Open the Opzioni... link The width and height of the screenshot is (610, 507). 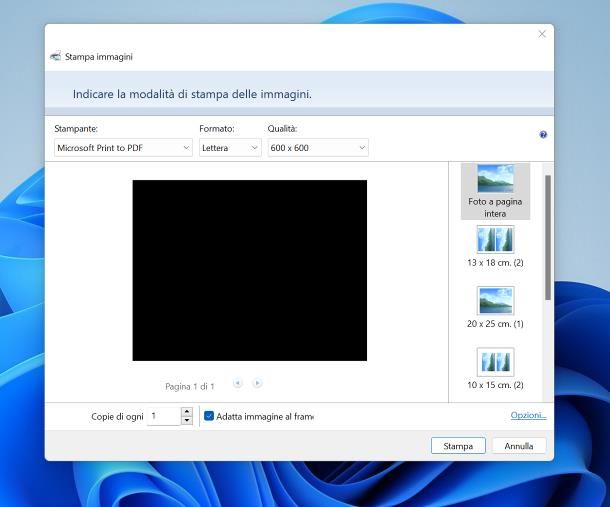pyautogui.click(x=528, y=415)
